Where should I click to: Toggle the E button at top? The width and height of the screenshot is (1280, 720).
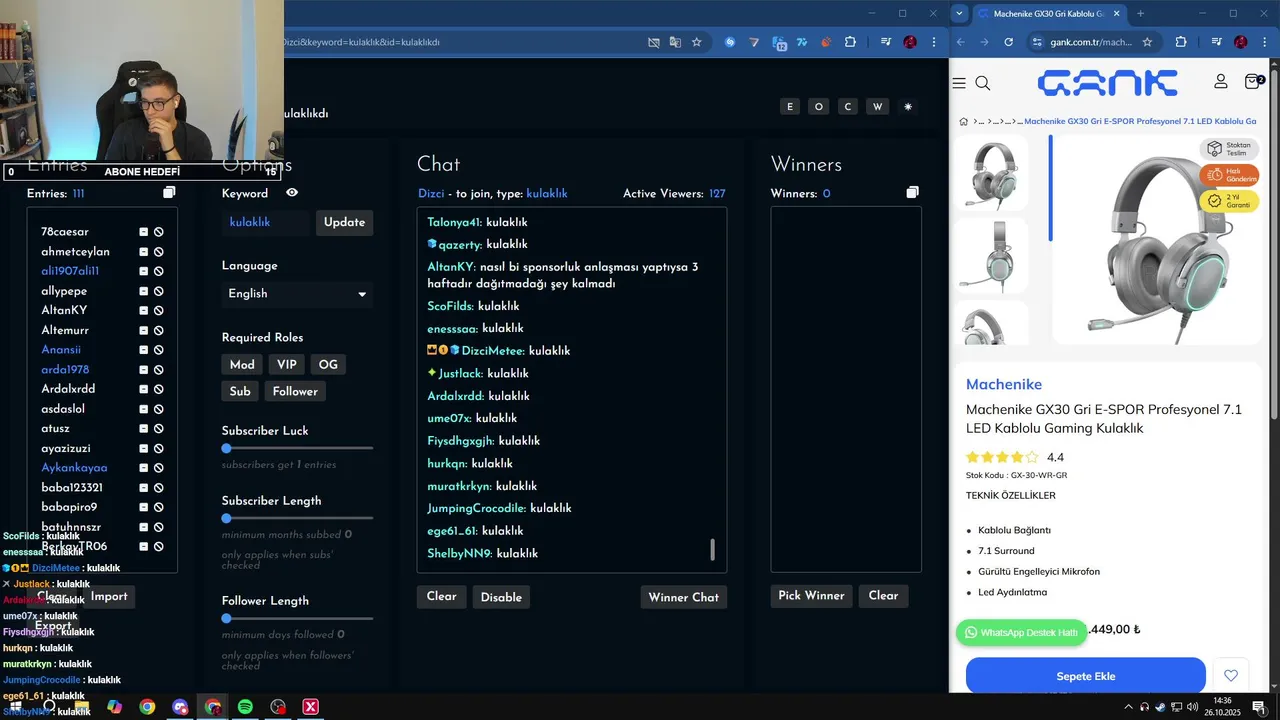tap(790, 107)
